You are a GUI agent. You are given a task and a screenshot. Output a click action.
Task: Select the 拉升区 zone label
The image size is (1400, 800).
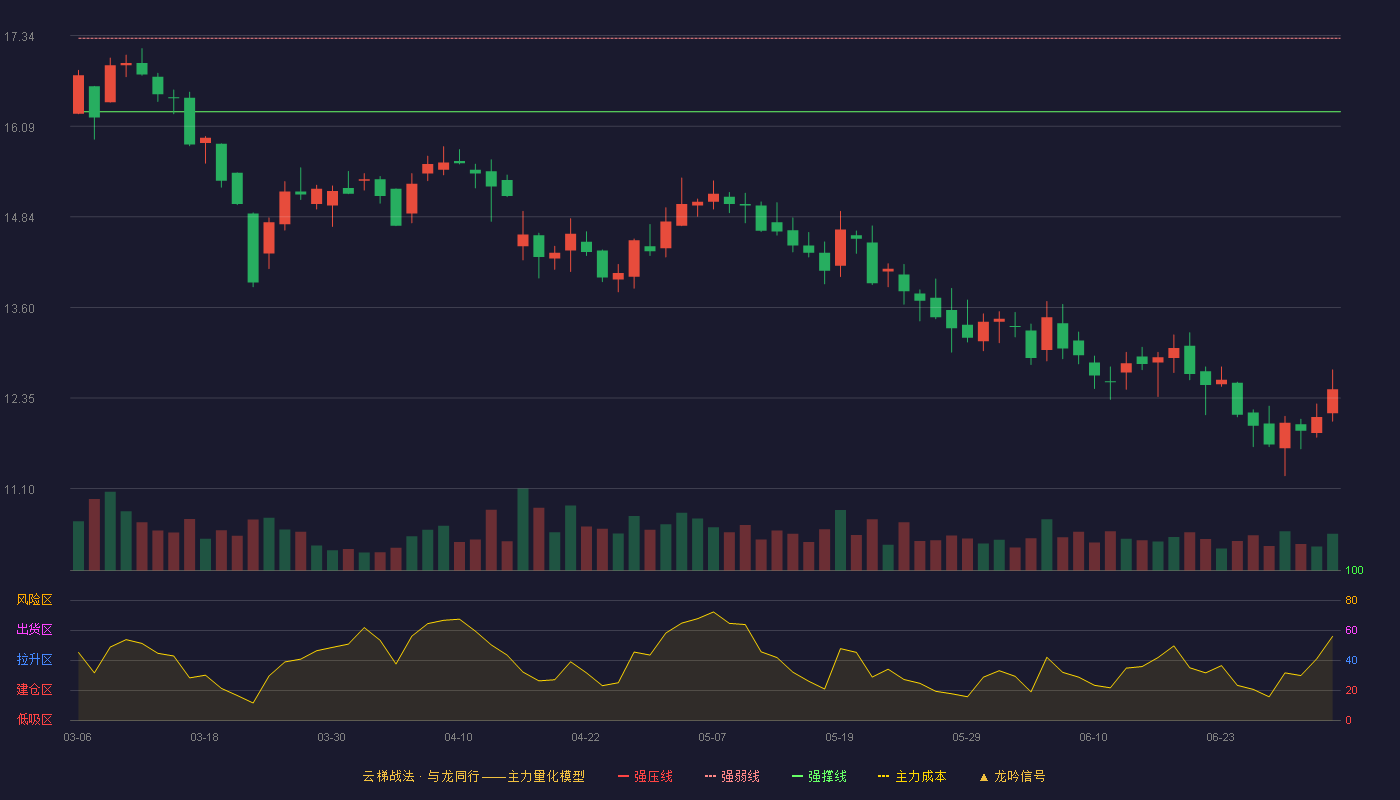pyautogui.click(x=34, y=660)
